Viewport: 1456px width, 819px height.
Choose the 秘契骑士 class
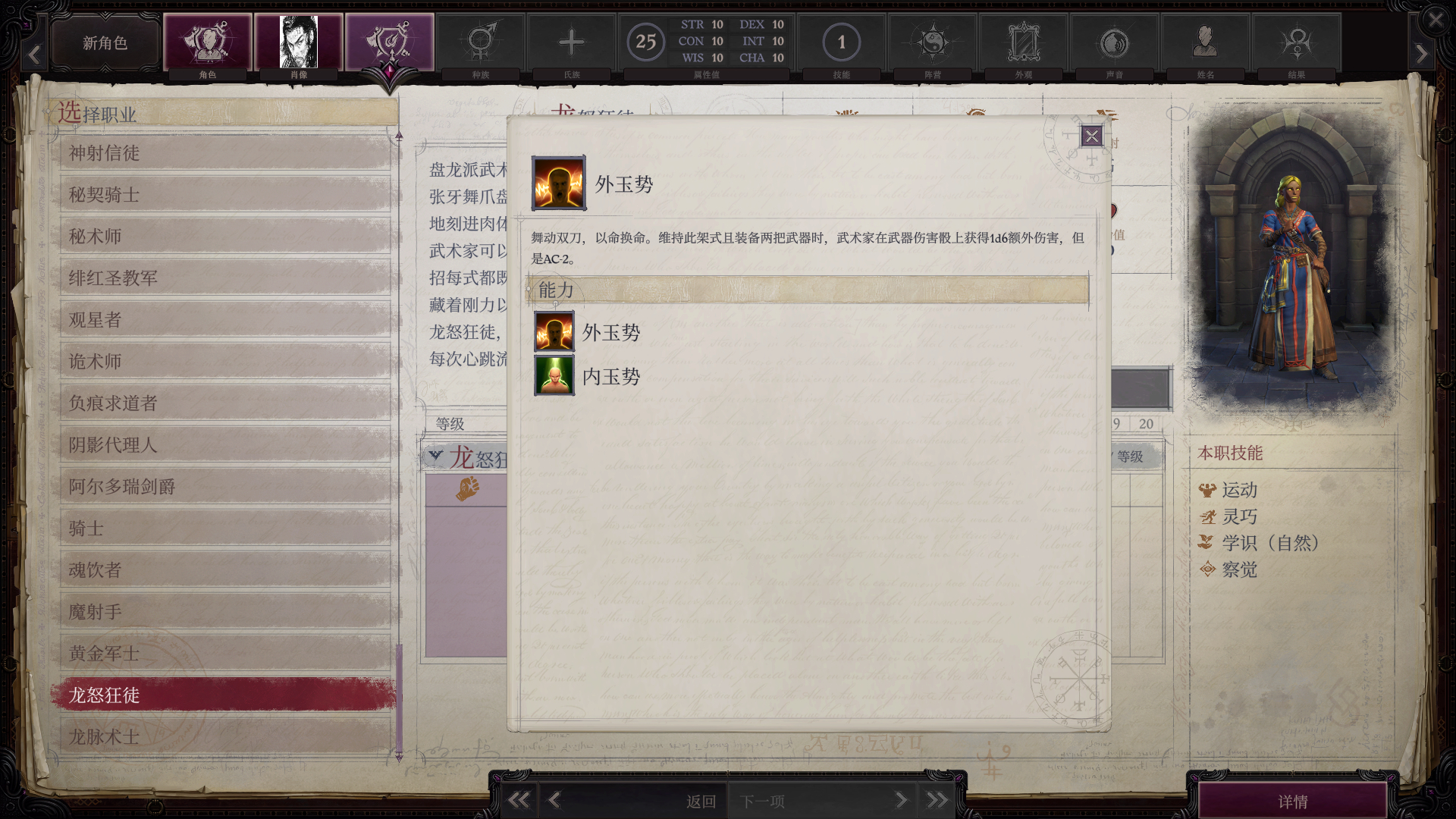coord(226,195)
